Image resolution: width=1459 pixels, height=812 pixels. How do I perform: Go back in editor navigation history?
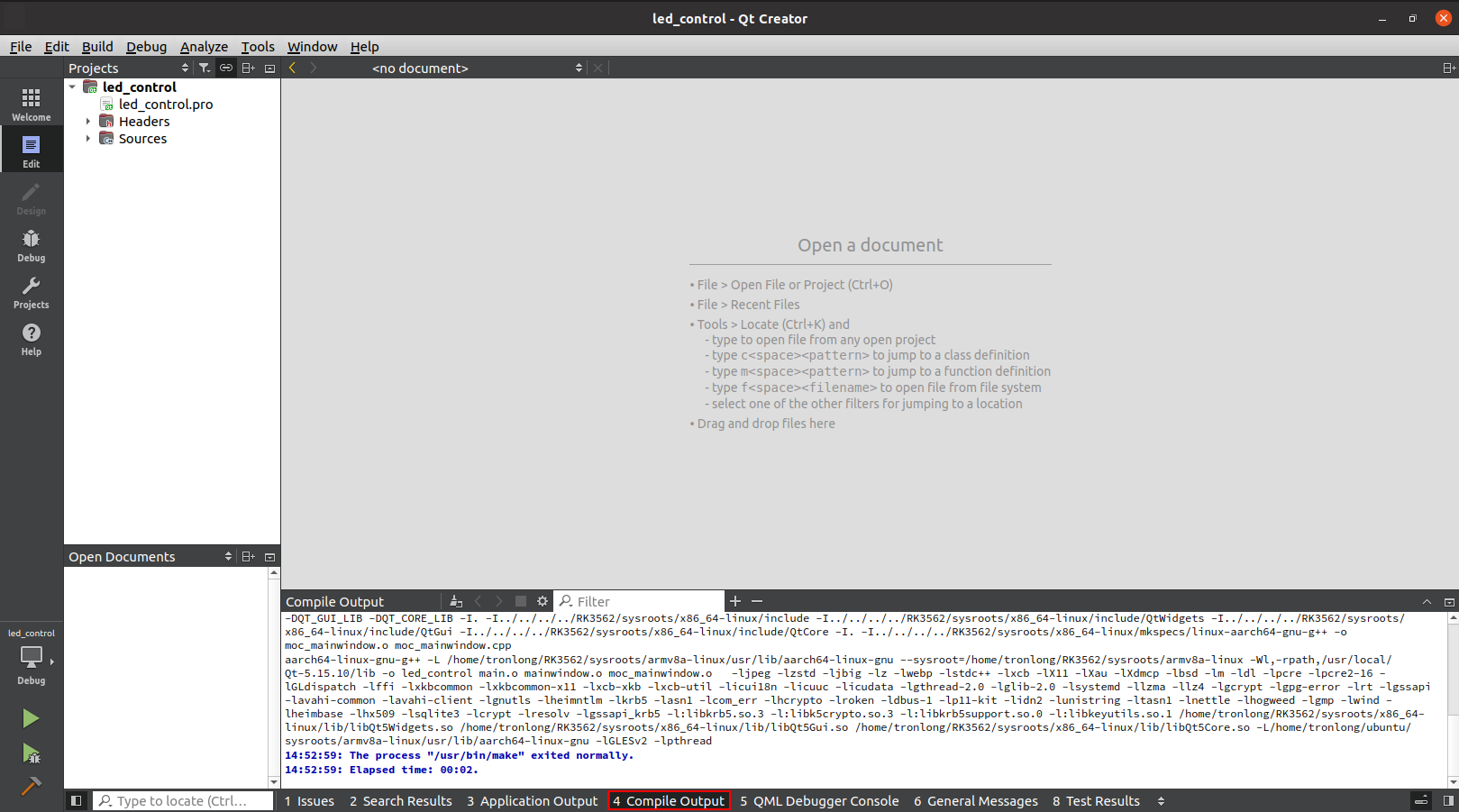pos(293,68)
